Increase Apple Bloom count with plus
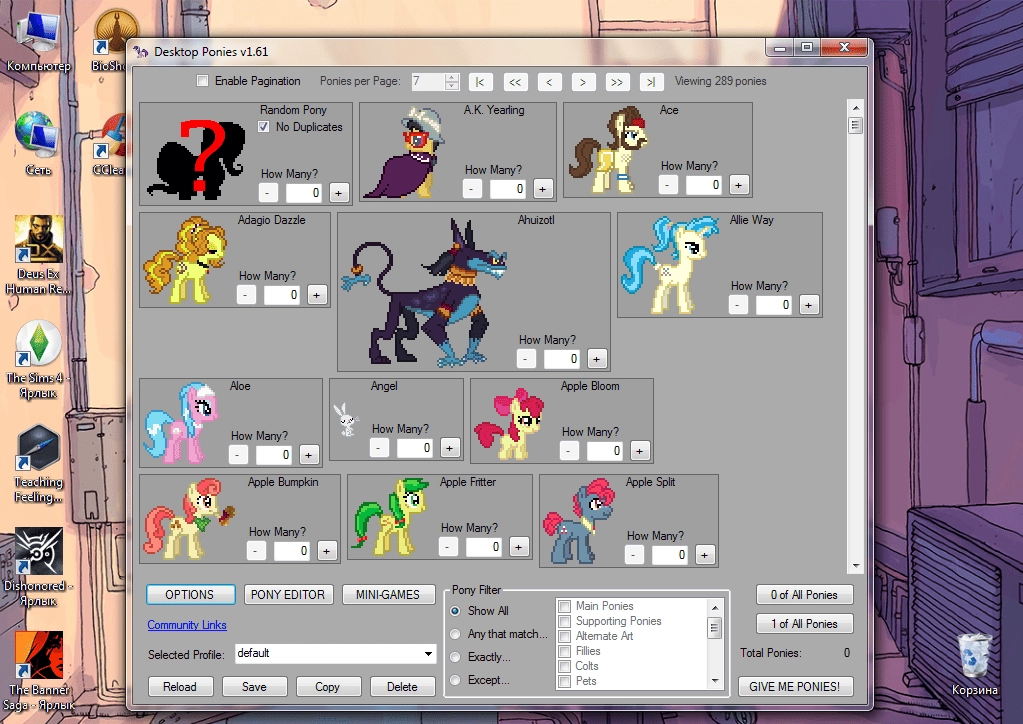This screenshot has height=724, width=1023. point(639,451)
